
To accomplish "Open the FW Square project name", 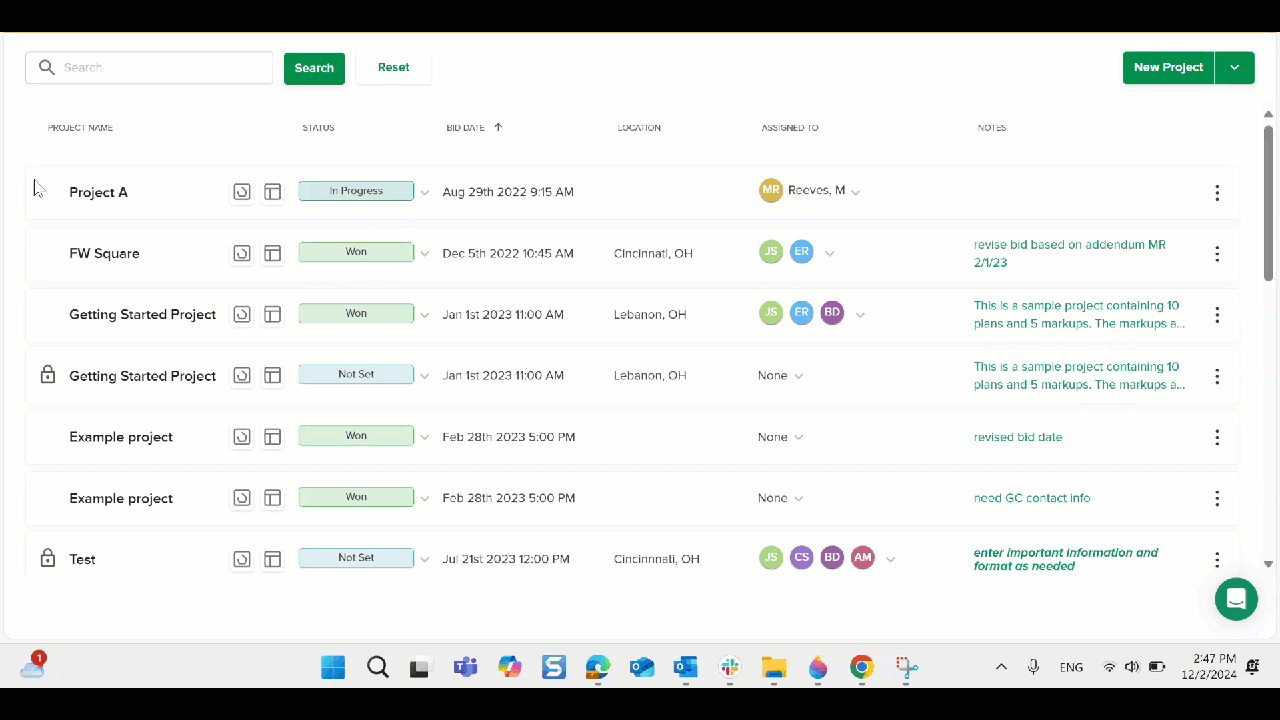I will pyautogui.click(x=104, y=253).
